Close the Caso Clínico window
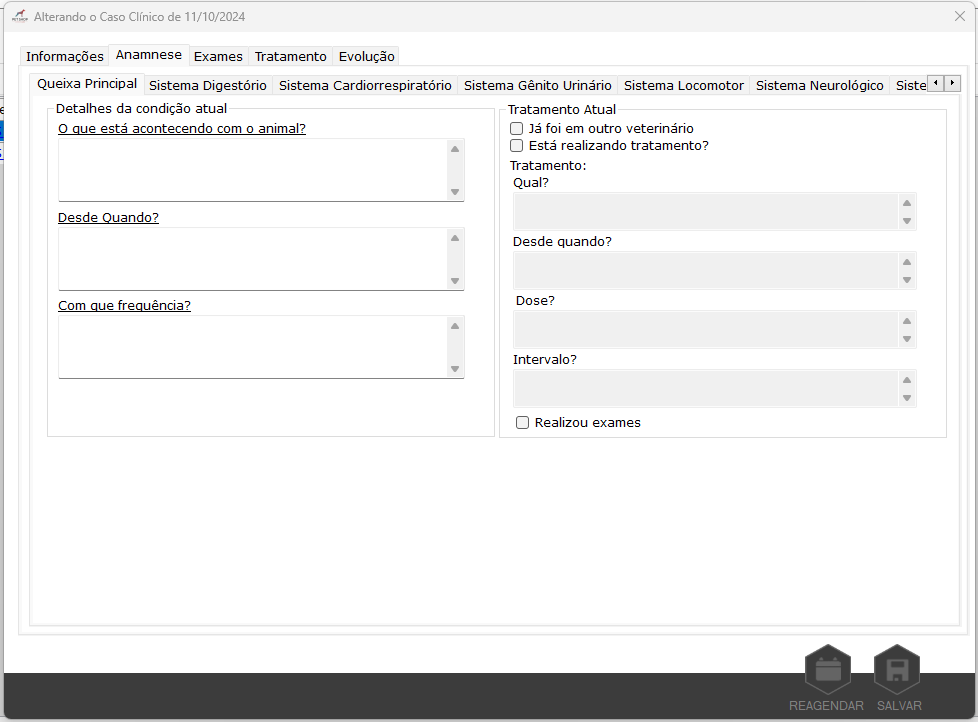Viewport: 978px width, 722px height. pyautogui.click(x=960, y=16)
